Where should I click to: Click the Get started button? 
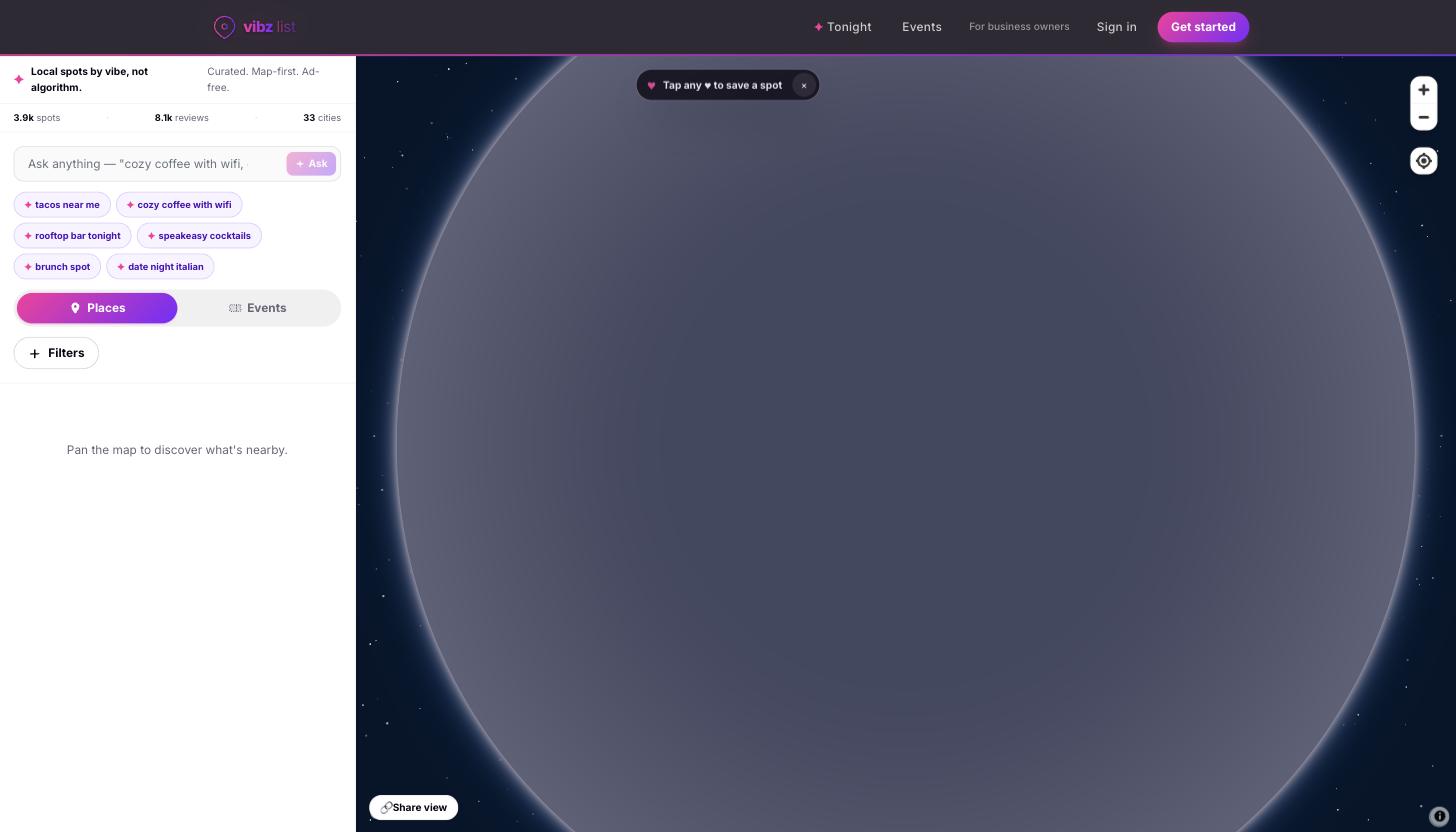(1203, 27)
